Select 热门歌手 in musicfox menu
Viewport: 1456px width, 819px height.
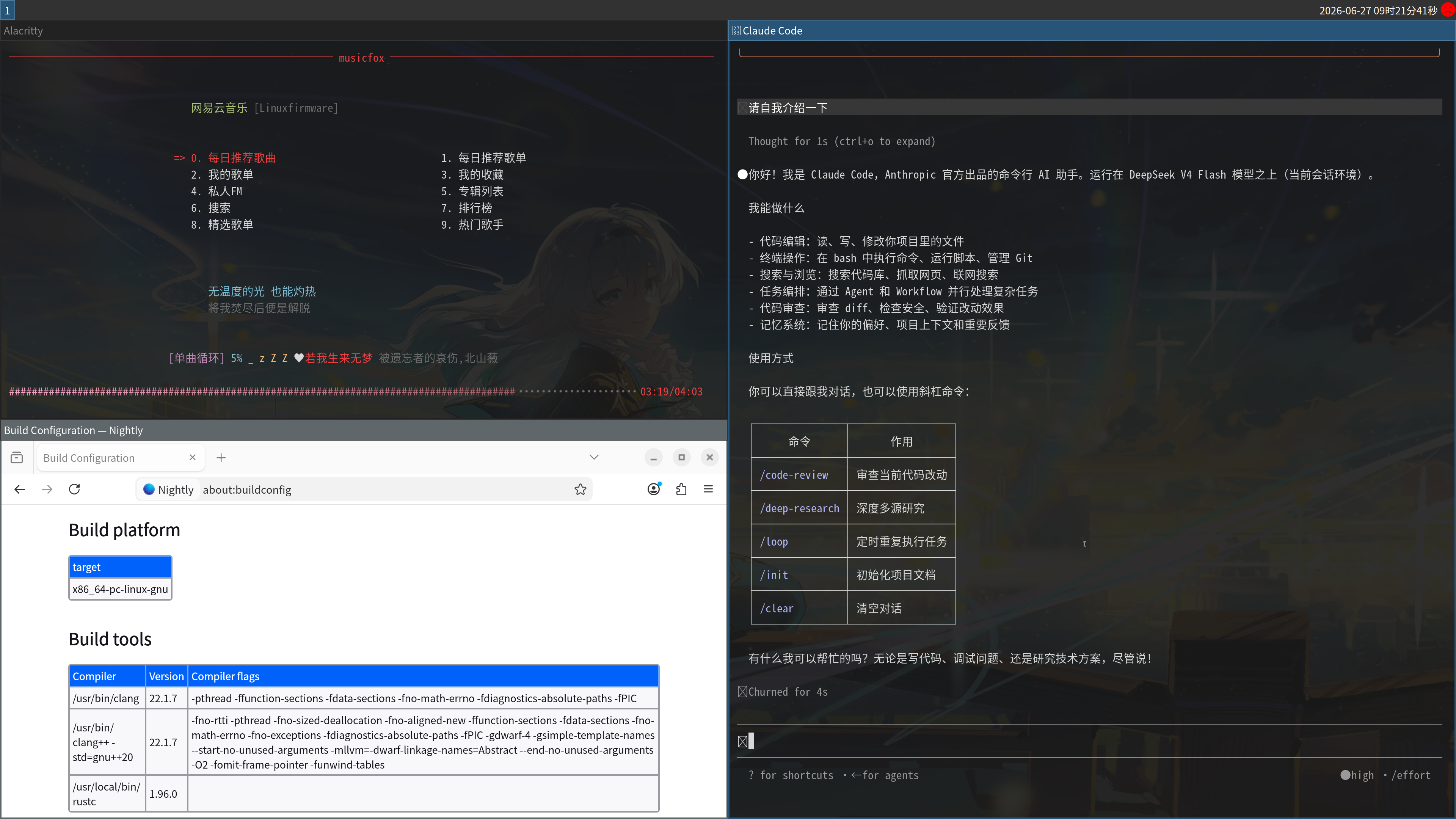click(x=472, y=224)
